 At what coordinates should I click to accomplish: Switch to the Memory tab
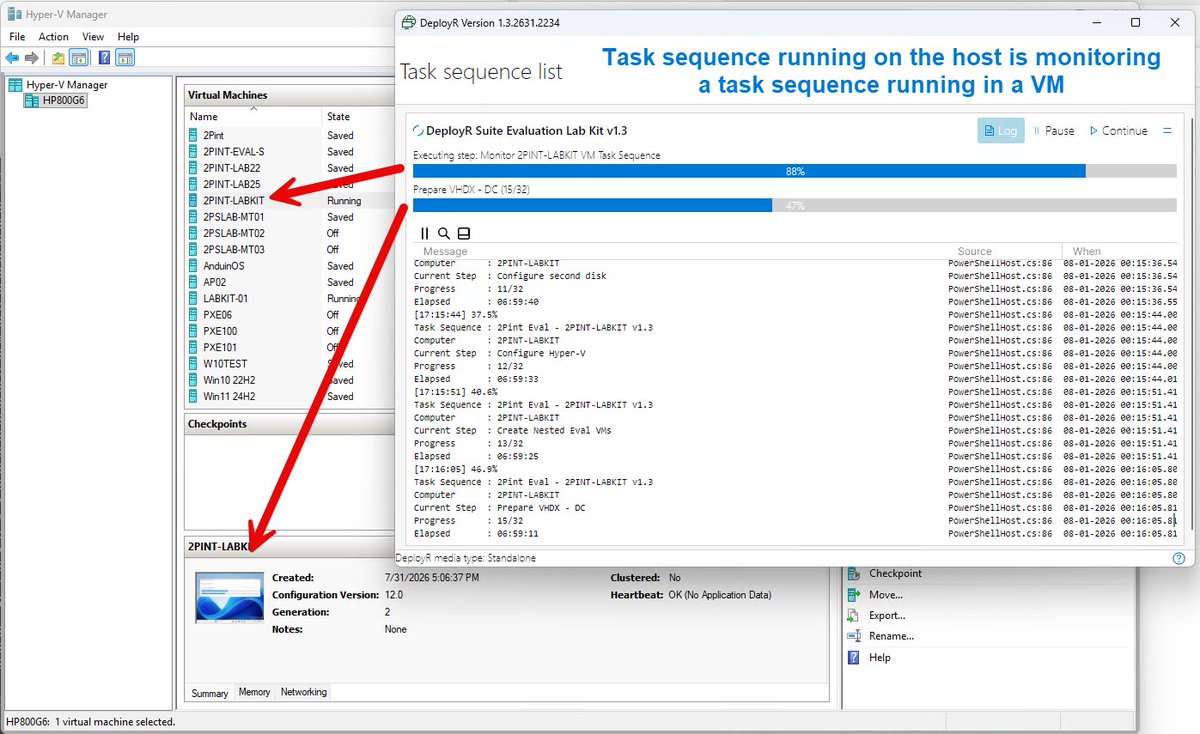[254, 692]
